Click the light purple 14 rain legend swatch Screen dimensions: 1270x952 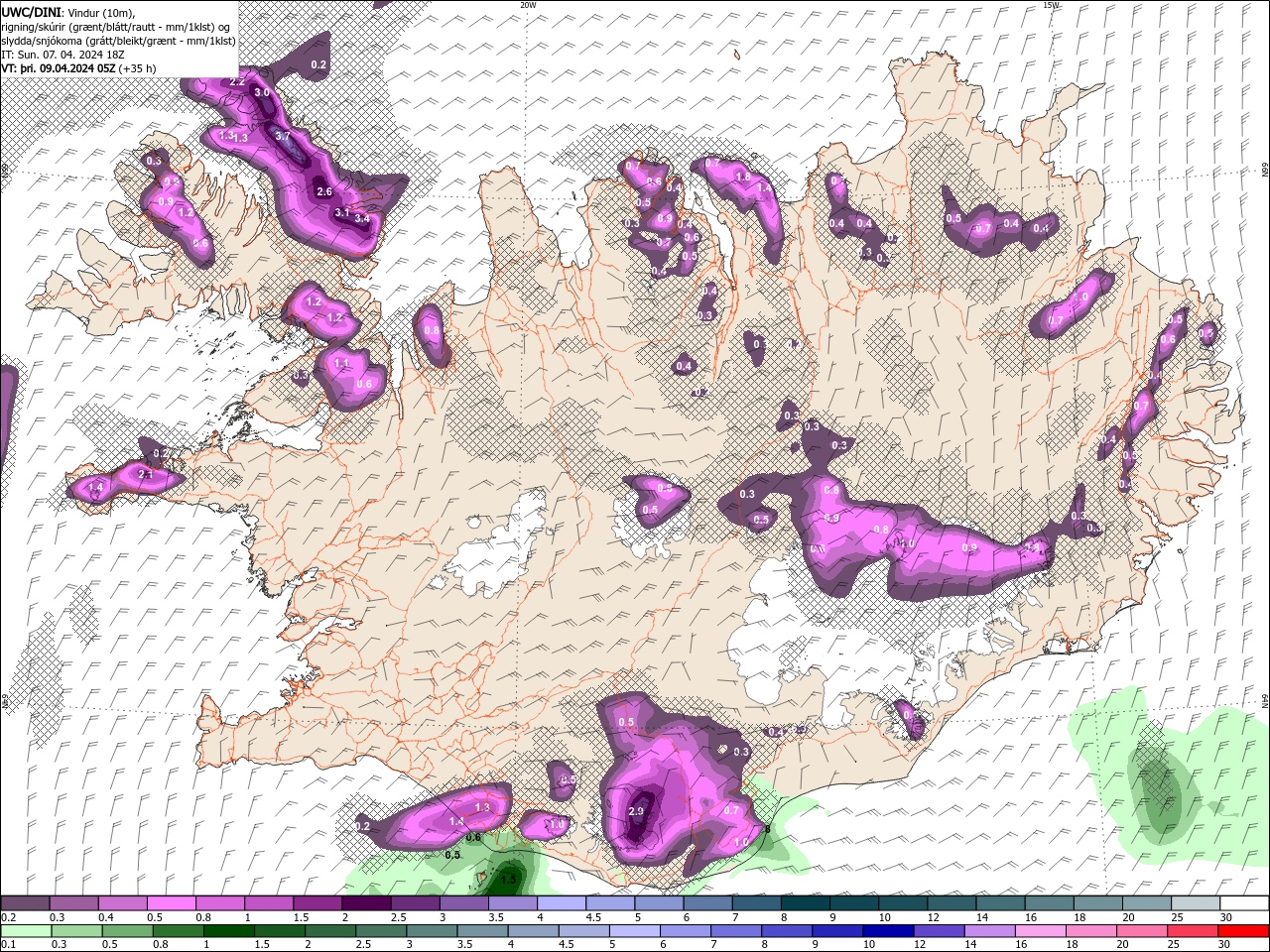990,931
